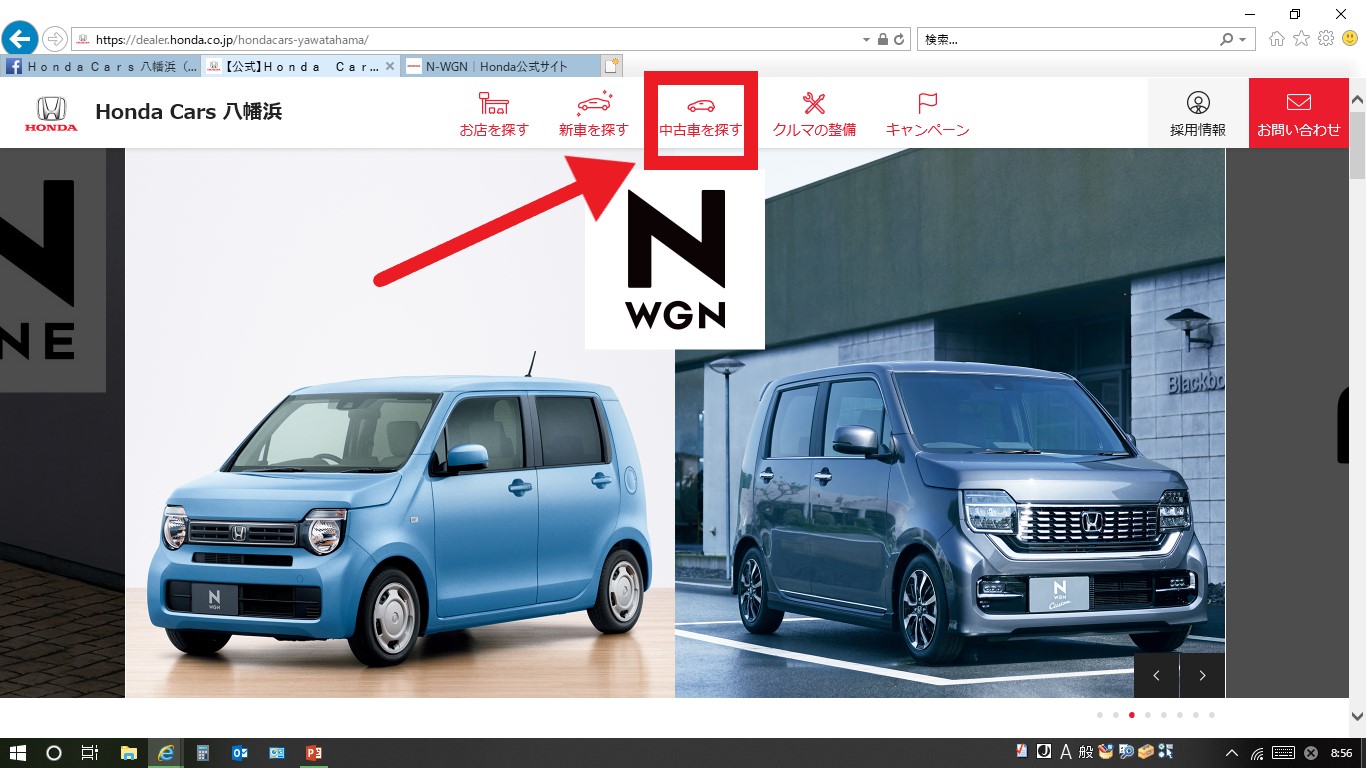Expand the address bar URL dropdown
1366x768 pixels.
pos(866,40)
